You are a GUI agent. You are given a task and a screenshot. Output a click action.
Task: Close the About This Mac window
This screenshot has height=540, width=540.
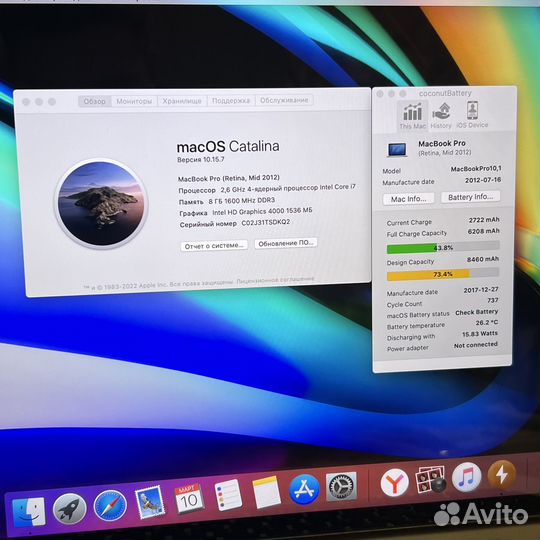(25, 102)
